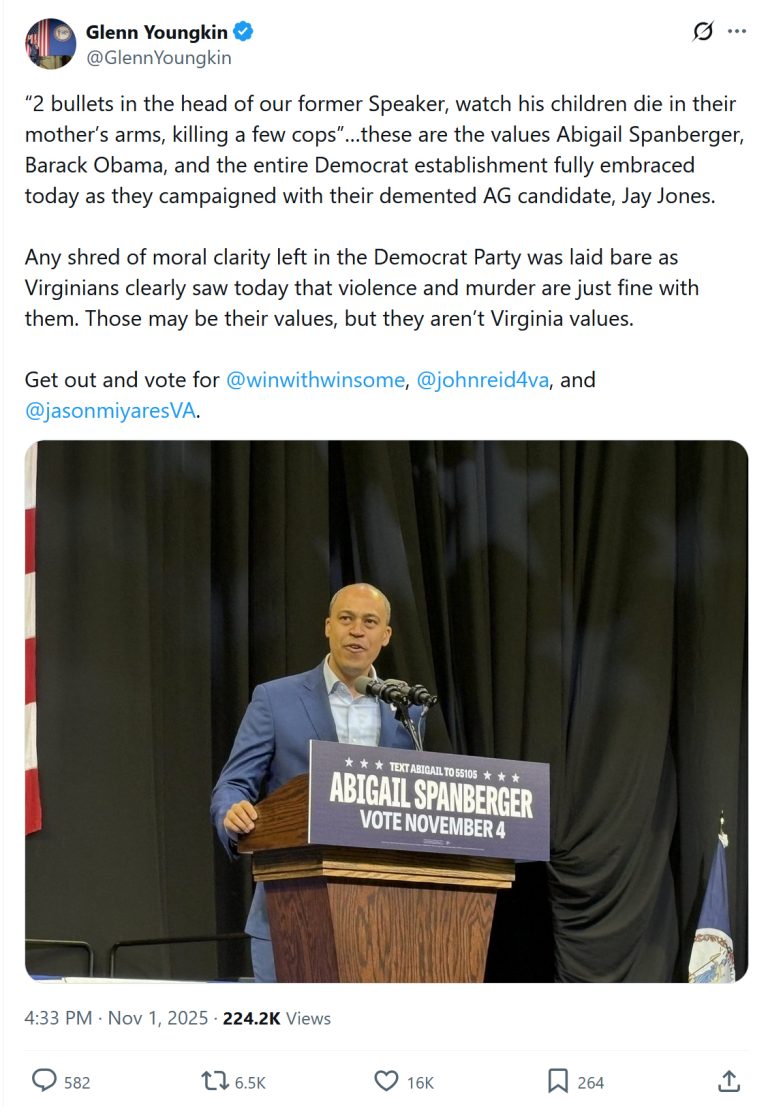Open the three-dot more options menu
The width and height of the screenshot is (768, 1107).
tap(737, 32)
